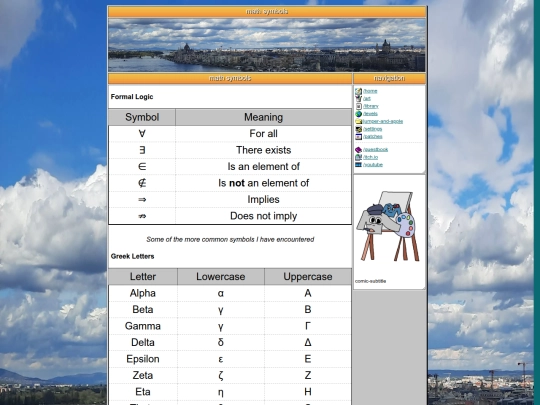The width and height of the screenshot is (540, 405).
Task: Click the lowercase ζ cell
Action: 221,375
